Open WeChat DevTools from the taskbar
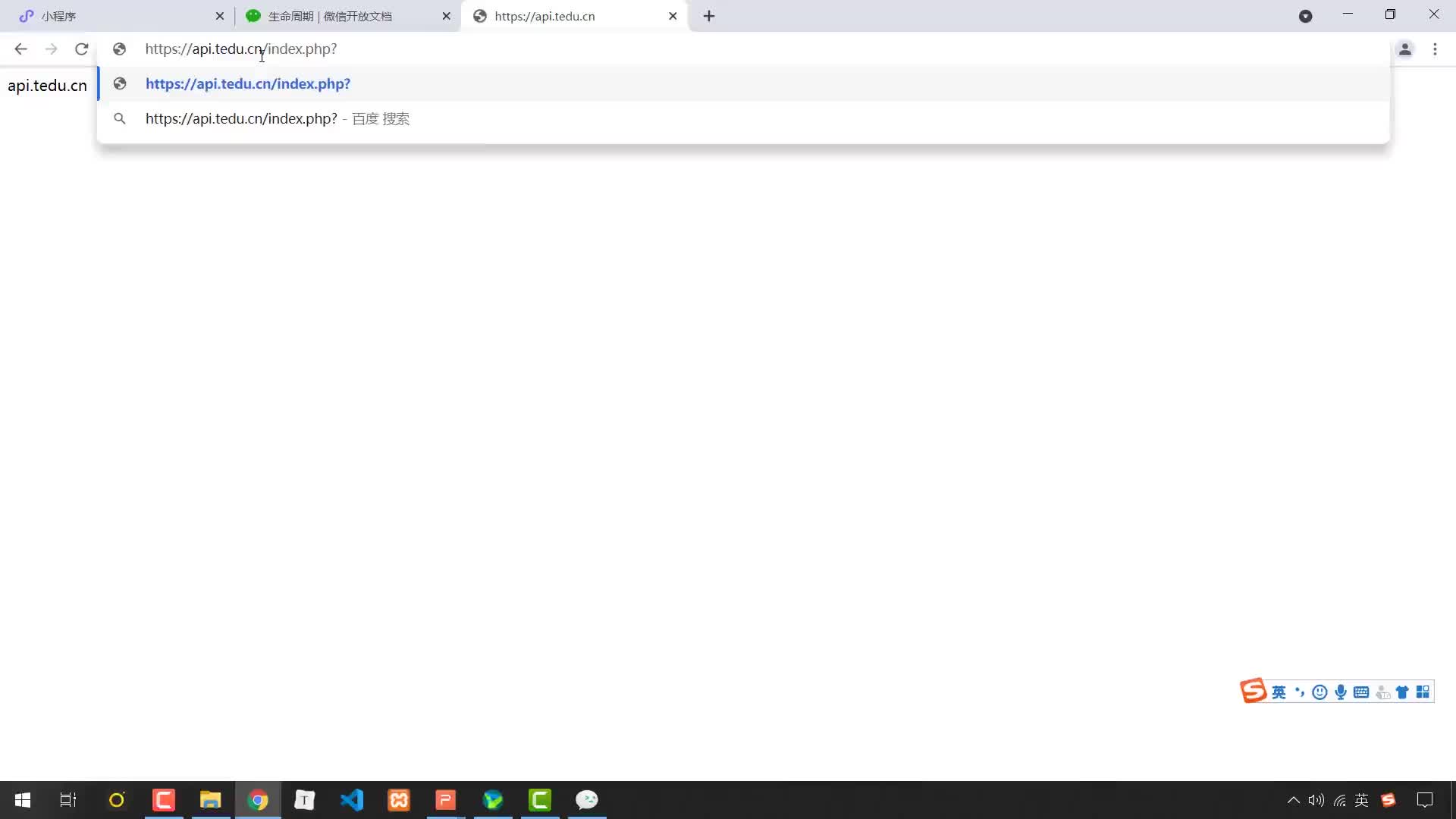This screenshot has width=1456, height=819. [587, 800]
